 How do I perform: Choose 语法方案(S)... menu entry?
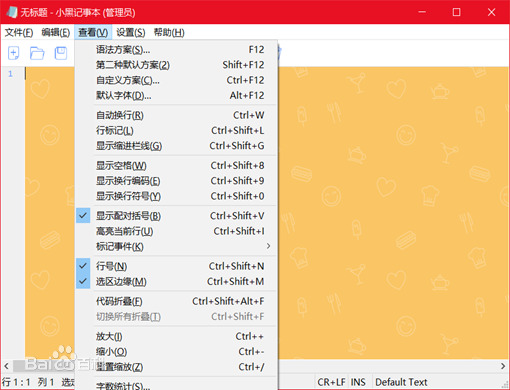coord(176,50)
